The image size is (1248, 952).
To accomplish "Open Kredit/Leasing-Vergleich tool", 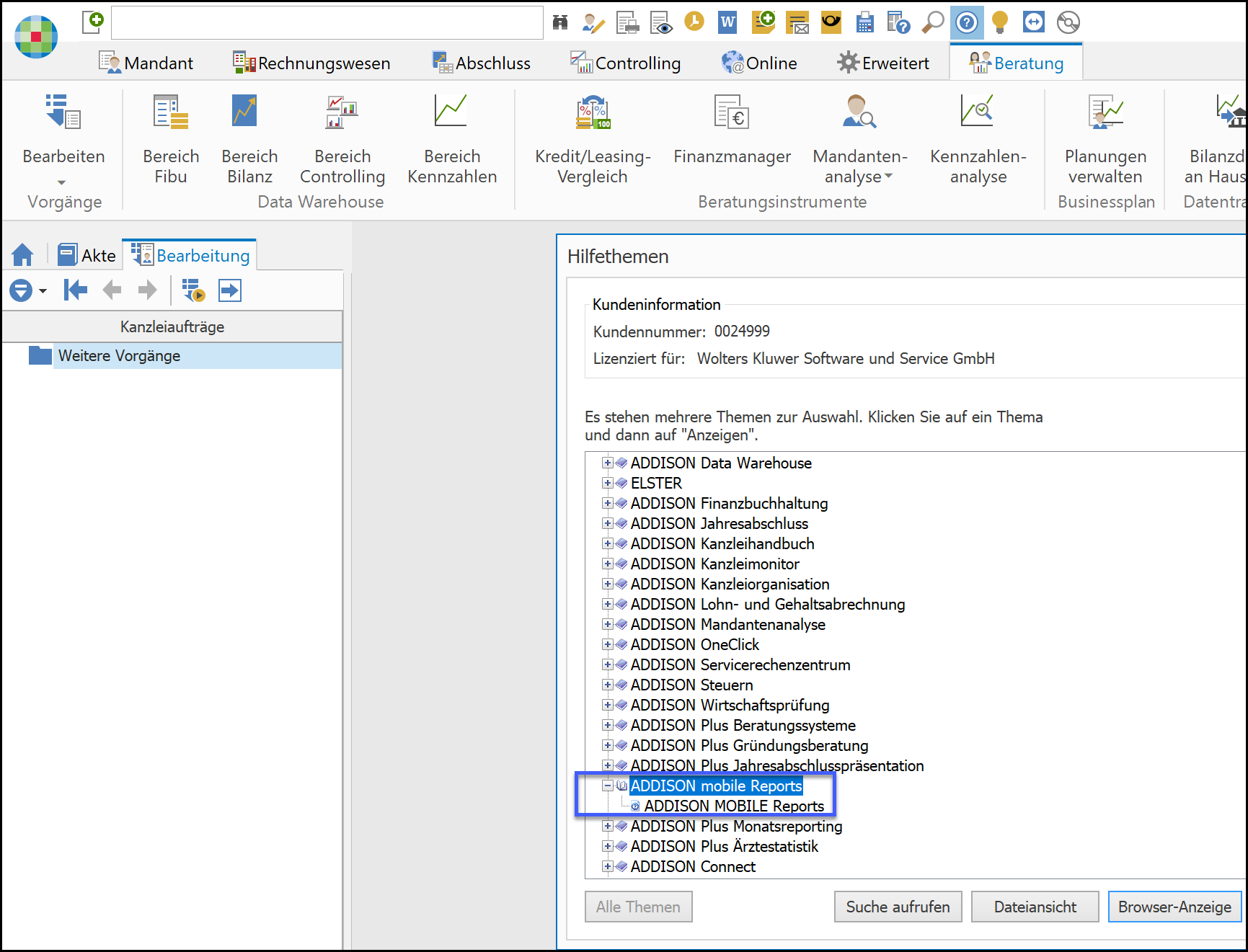I will coord(593,141).
